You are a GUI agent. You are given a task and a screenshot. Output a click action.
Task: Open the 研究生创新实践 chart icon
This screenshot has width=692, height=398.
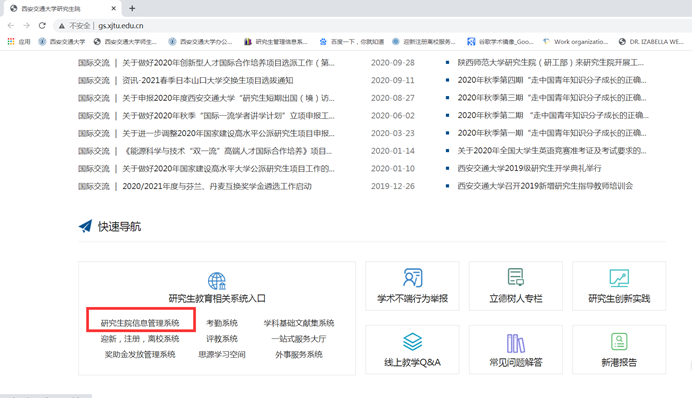tap(619, 278)
